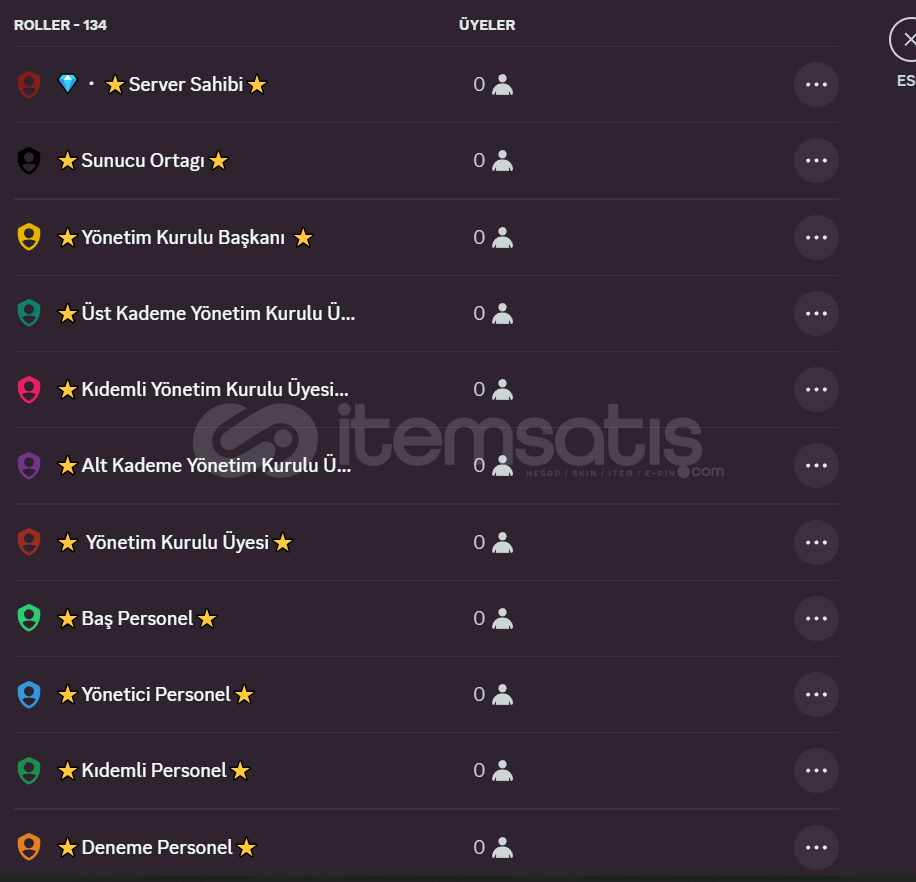The image size is (916, 882).
Task: Click the orange shield icon of Deneme Personel
Action: point(29,848)
